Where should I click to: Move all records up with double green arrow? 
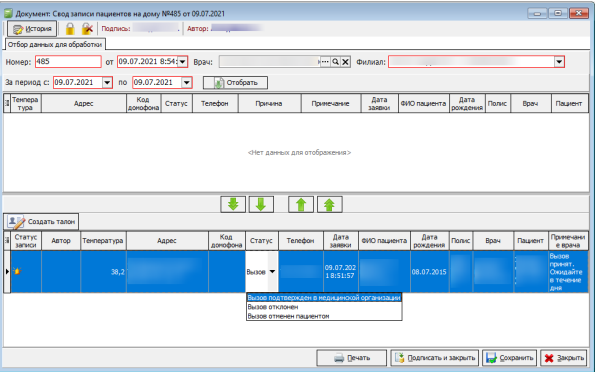pyautogui.click(x=330, y=205)
